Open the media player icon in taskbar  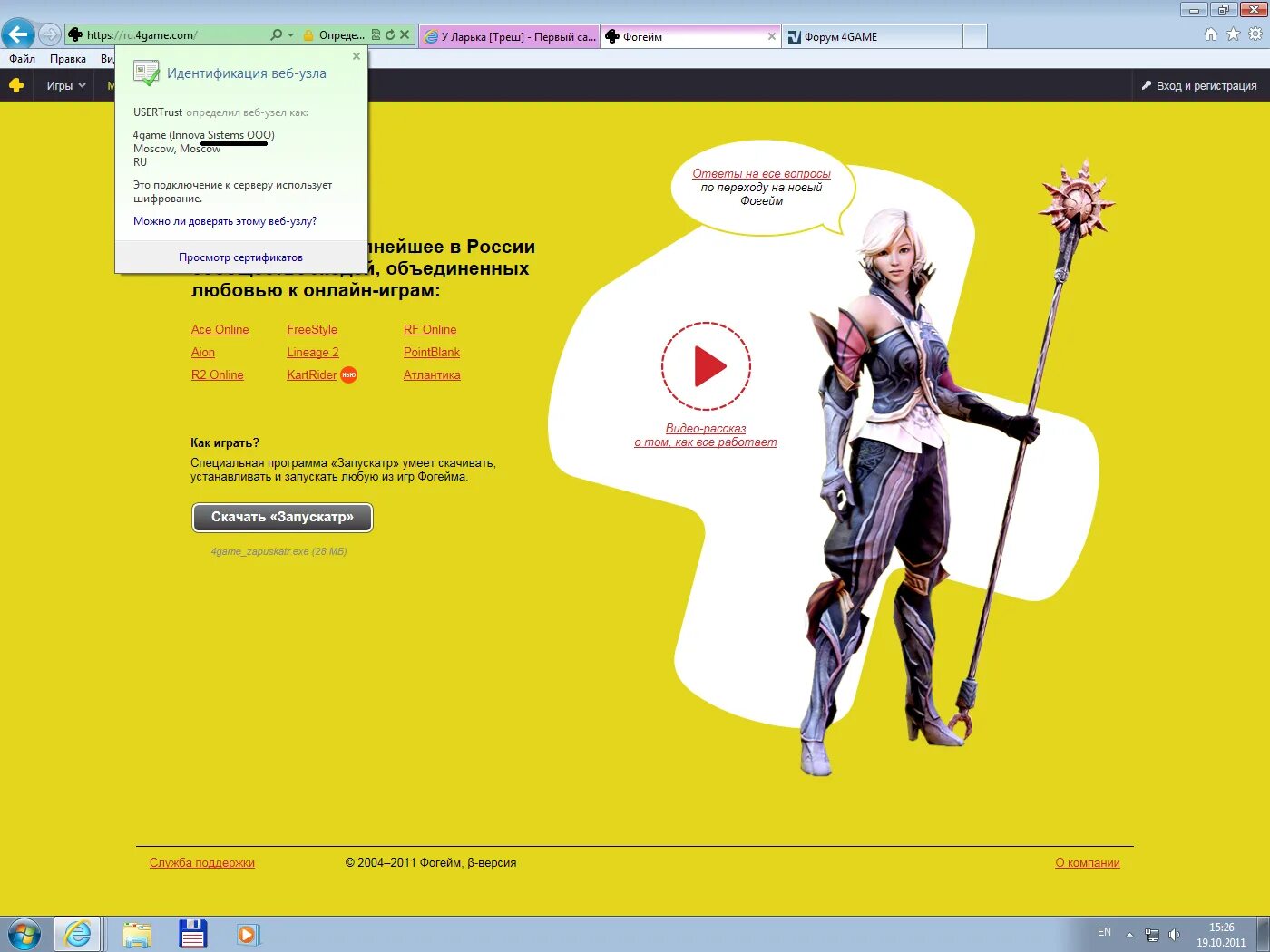coord(248,934)
